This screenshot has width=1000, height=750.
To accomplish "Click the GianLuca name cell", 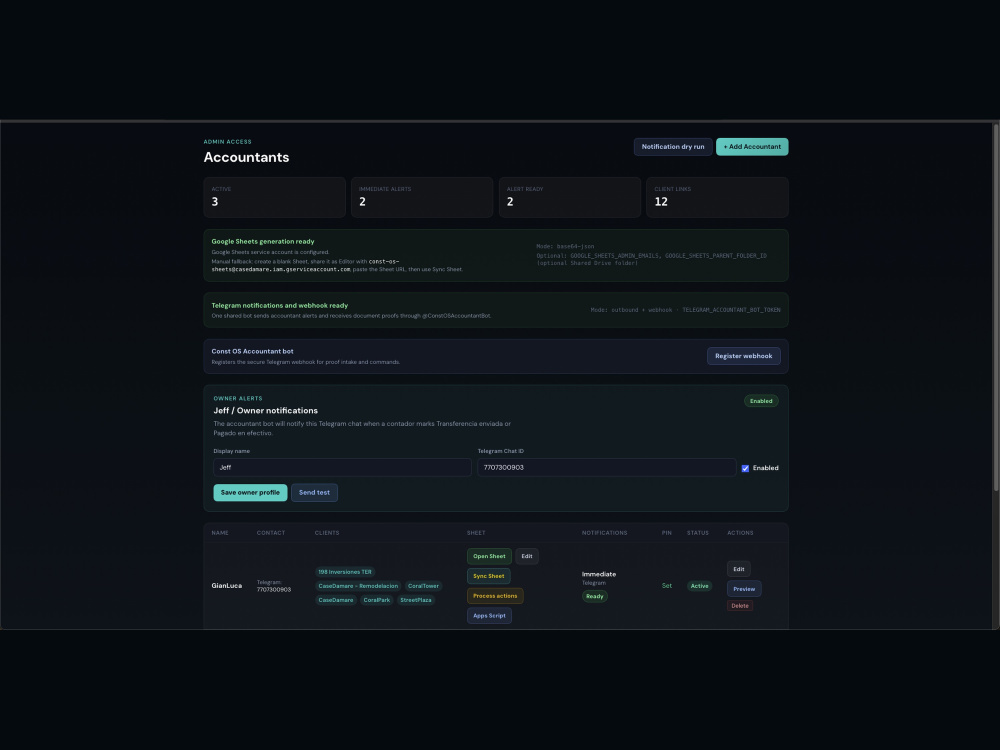I will pyautogui.click(x=226, y=586).
